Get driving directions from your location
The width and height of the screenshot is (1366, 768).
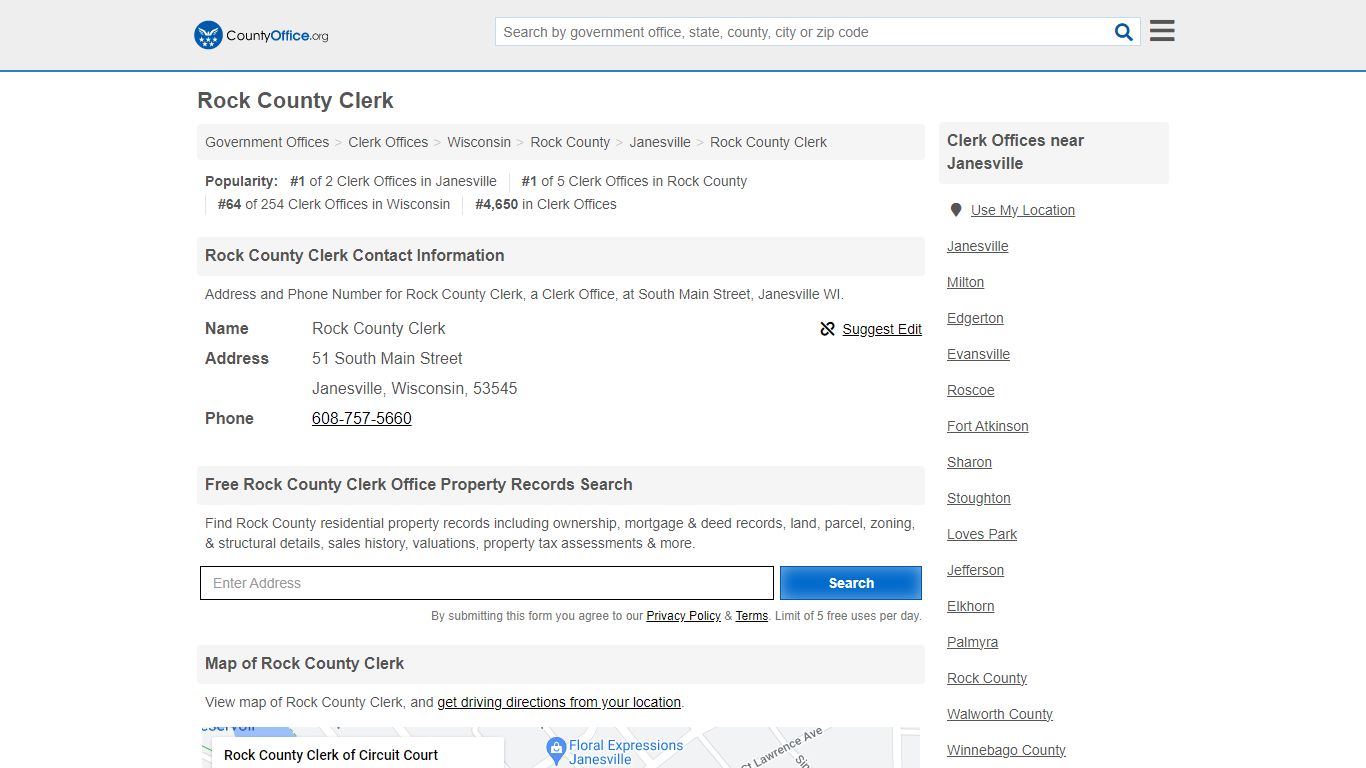point(559,702)
